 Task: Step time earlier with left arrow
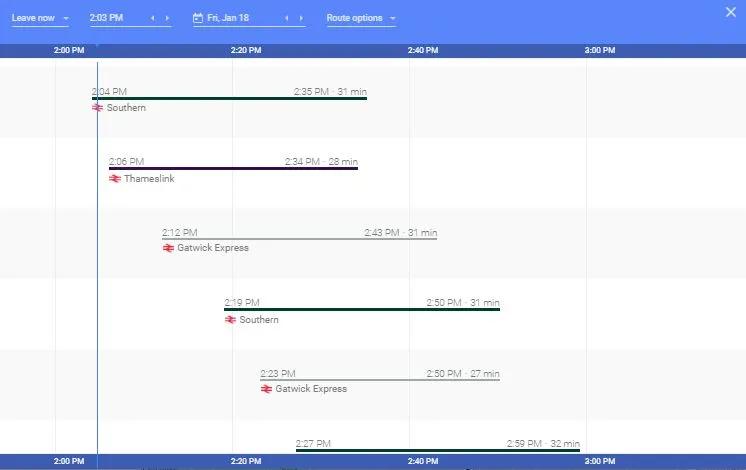(x=153, y=18)
